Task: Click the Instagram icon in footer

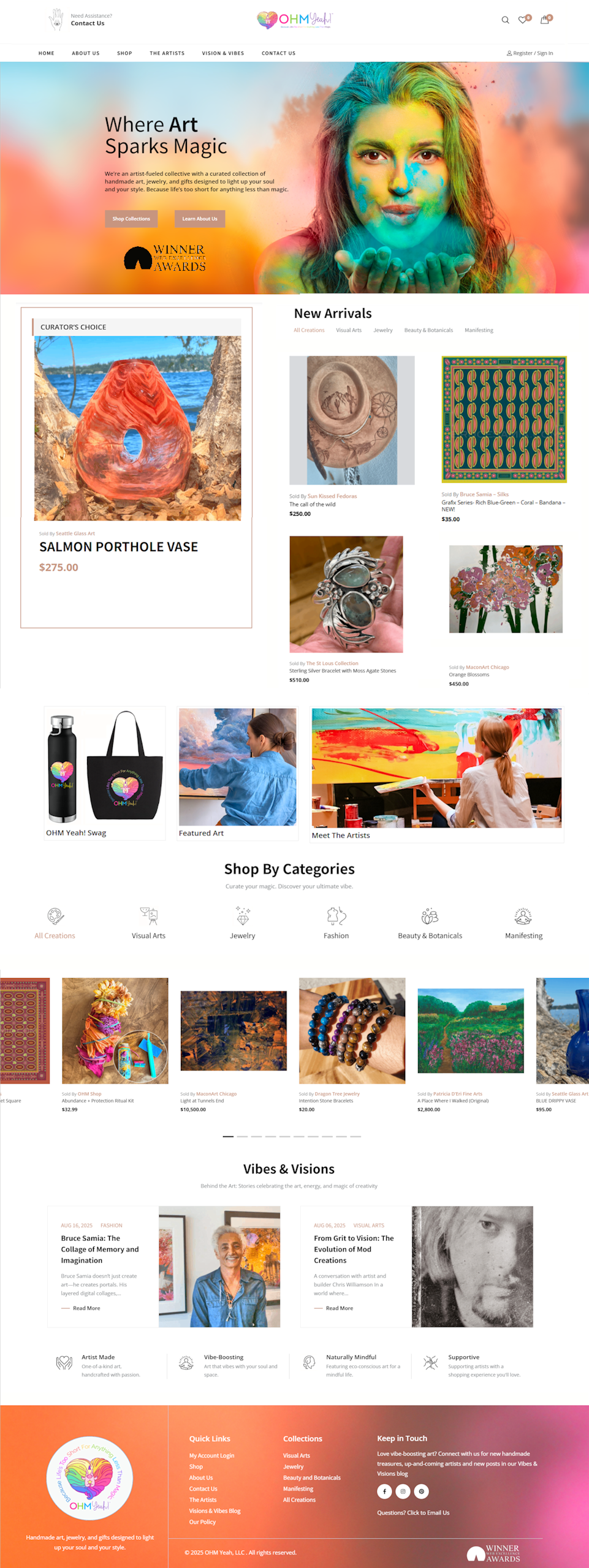Action: (x=403, y=1491)
